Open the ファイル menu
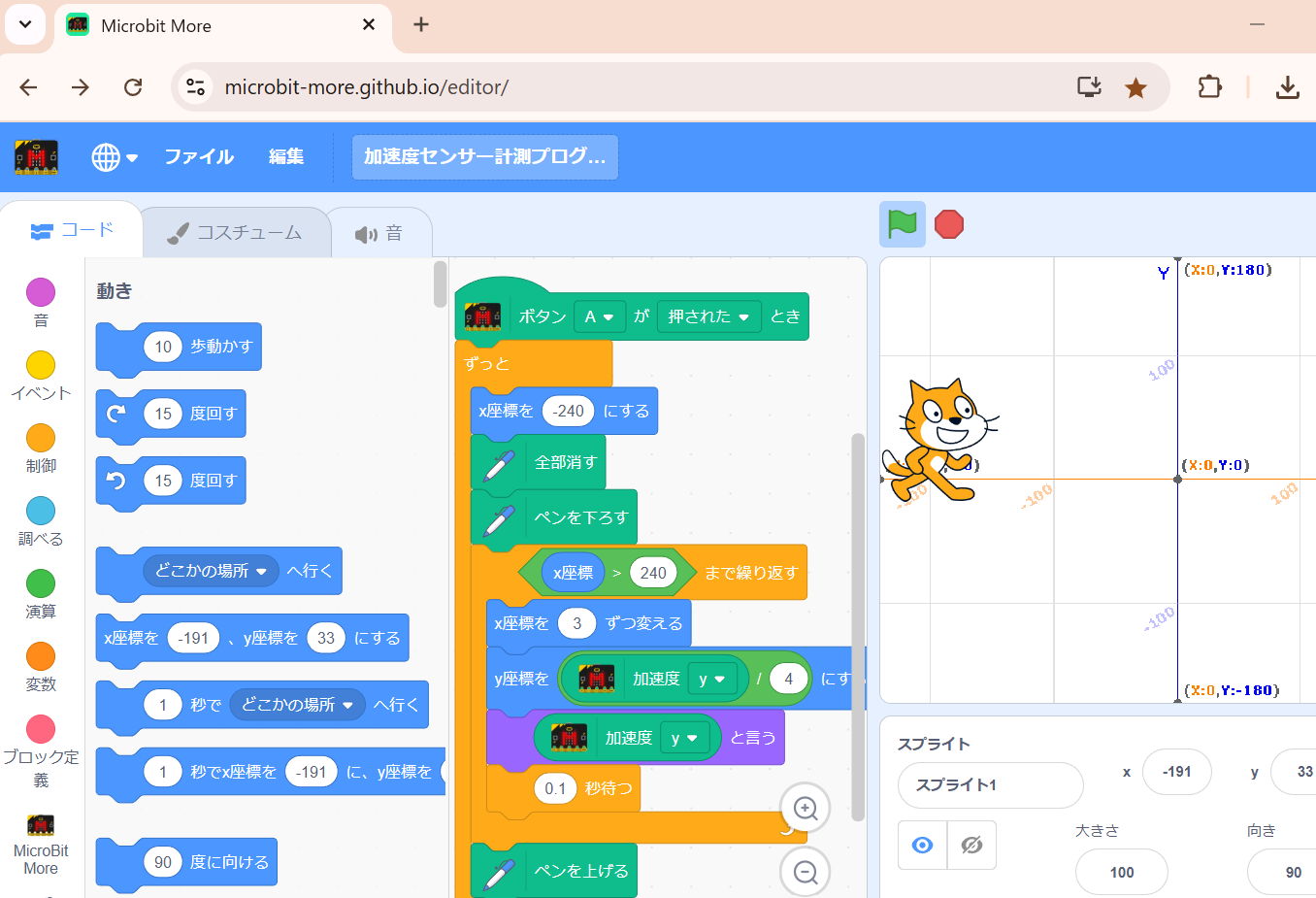 click(199, 156)
